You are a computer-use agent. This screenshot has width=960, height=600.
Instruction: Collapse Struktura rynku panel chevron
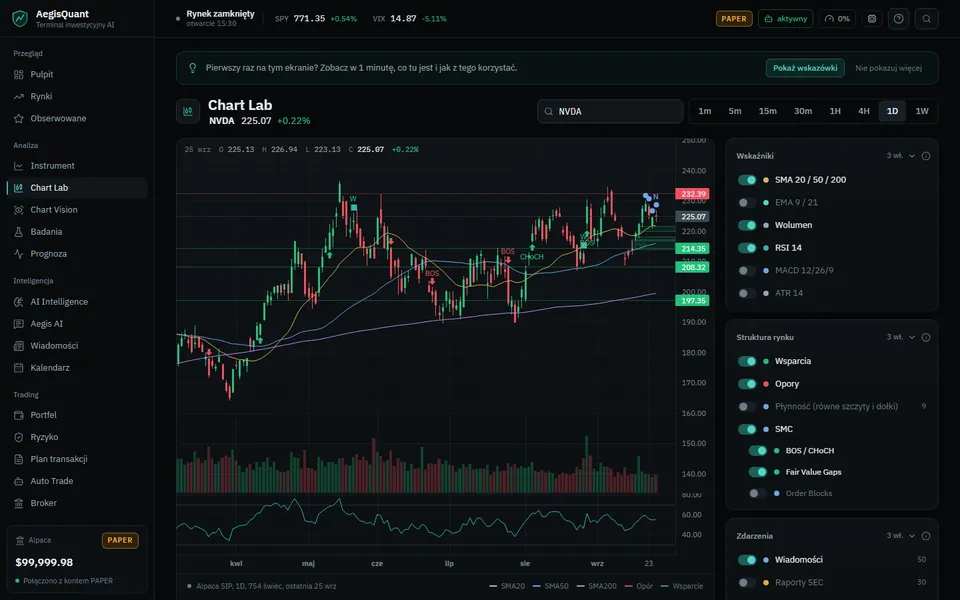tap(912, 337)
